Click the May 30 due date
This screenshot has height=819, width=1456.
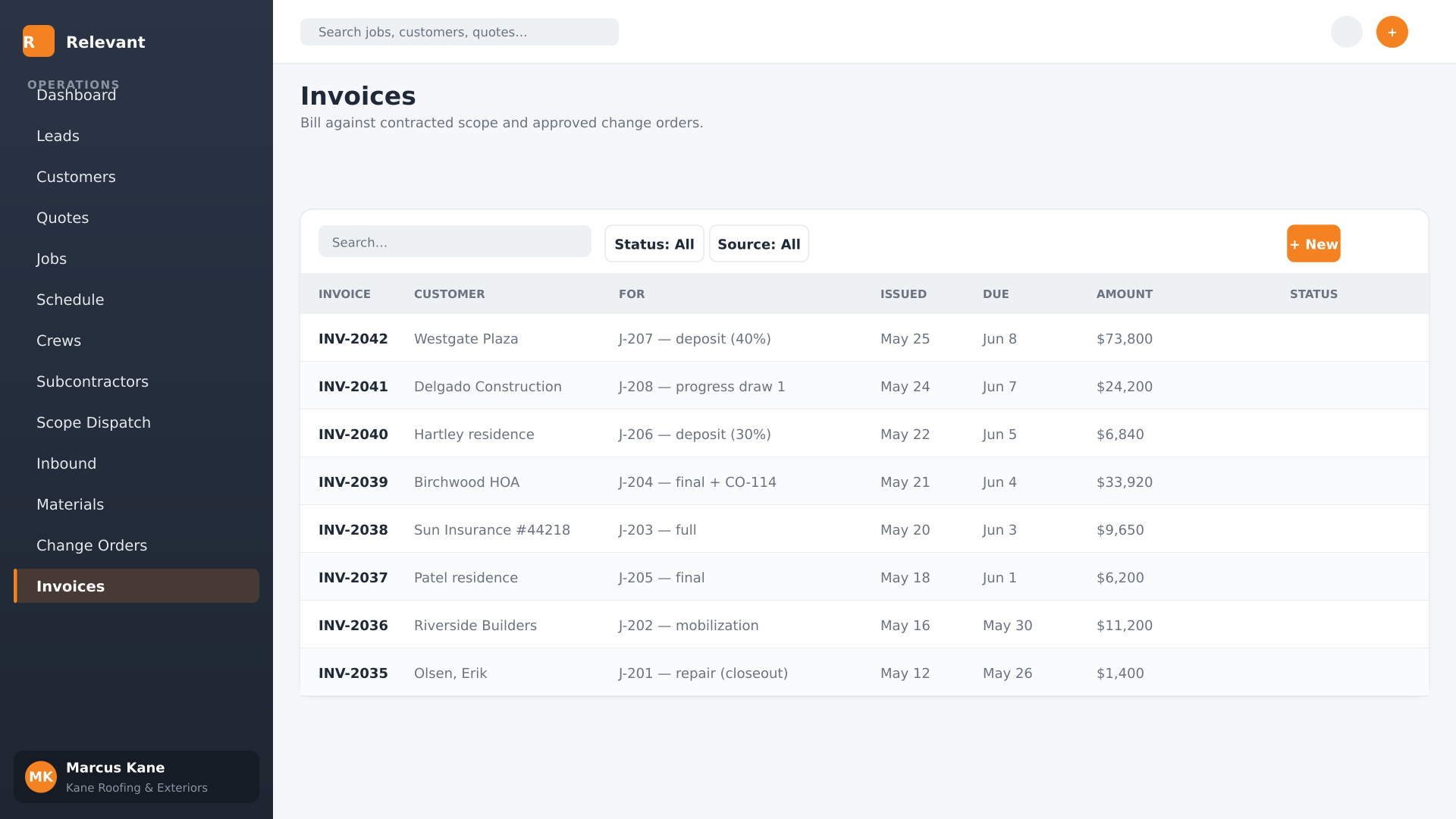(1008, 626)
